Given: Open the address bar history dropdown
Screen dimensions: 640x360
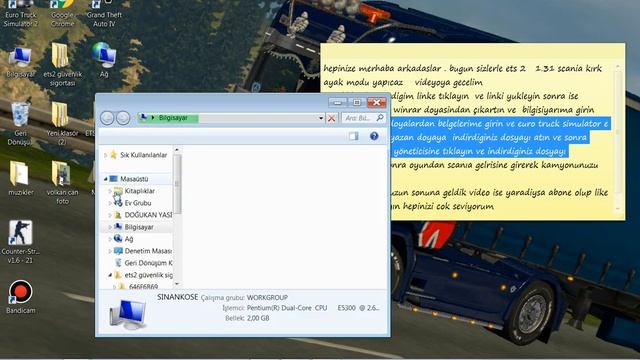Looking at the screenshot, I should coord(321,118).
